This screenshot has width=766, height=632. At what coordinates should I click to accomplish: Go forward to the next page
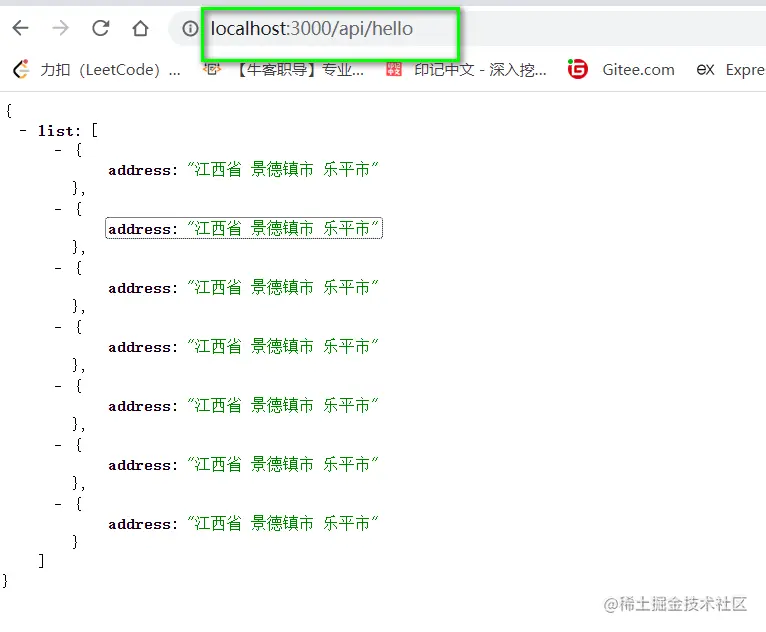61,28
